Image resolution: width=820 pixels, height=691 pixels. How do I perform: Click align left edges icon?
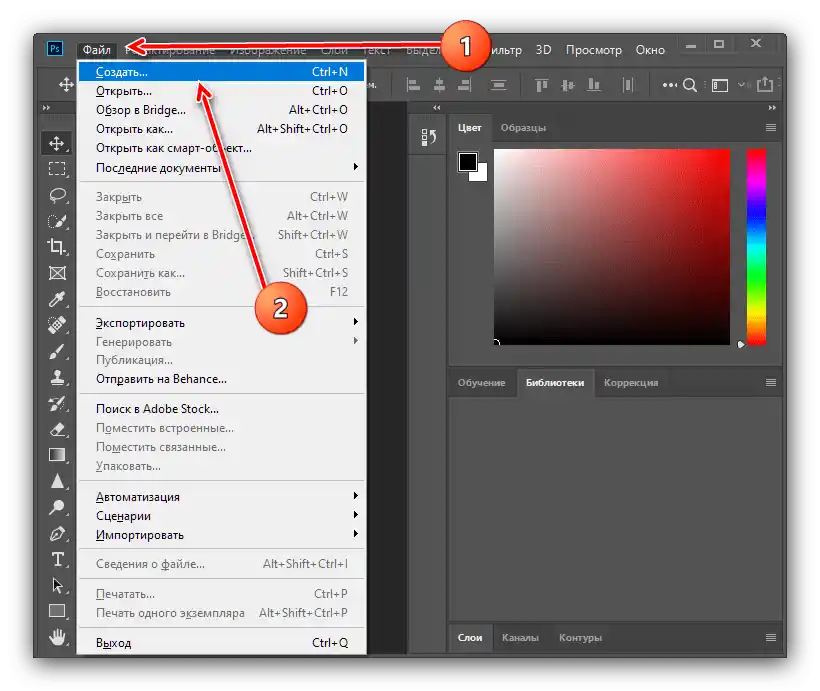tap(413, 84)
